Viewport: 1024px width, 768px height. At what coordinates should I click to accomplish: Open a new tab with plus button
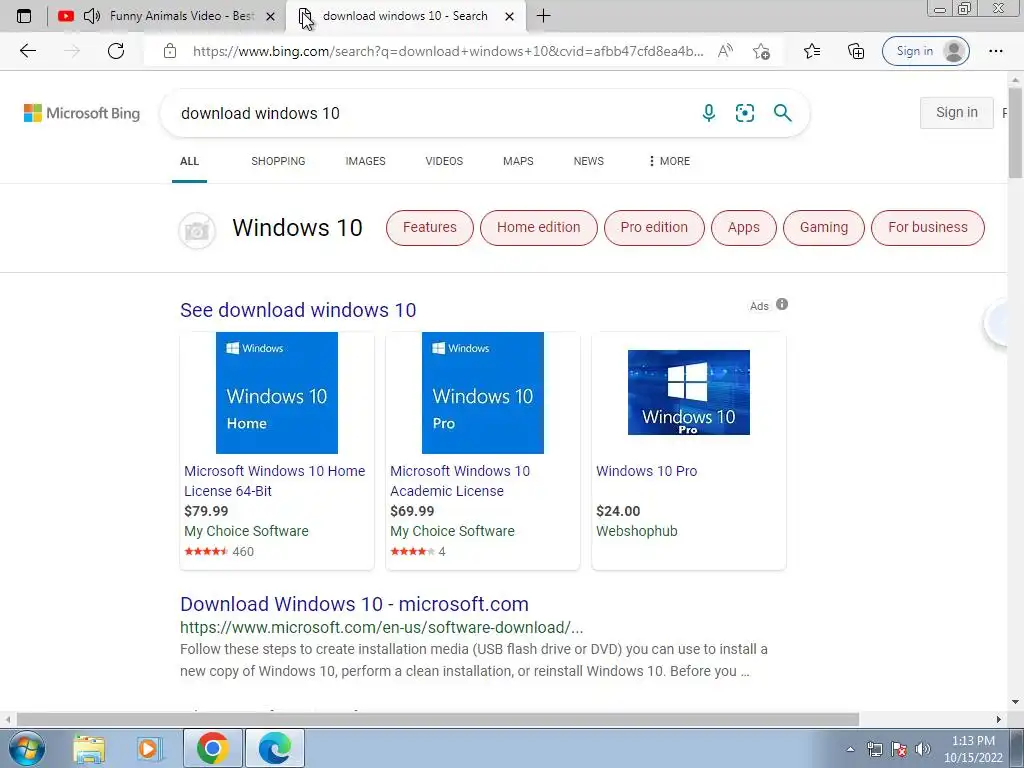(x=543, y=16)
